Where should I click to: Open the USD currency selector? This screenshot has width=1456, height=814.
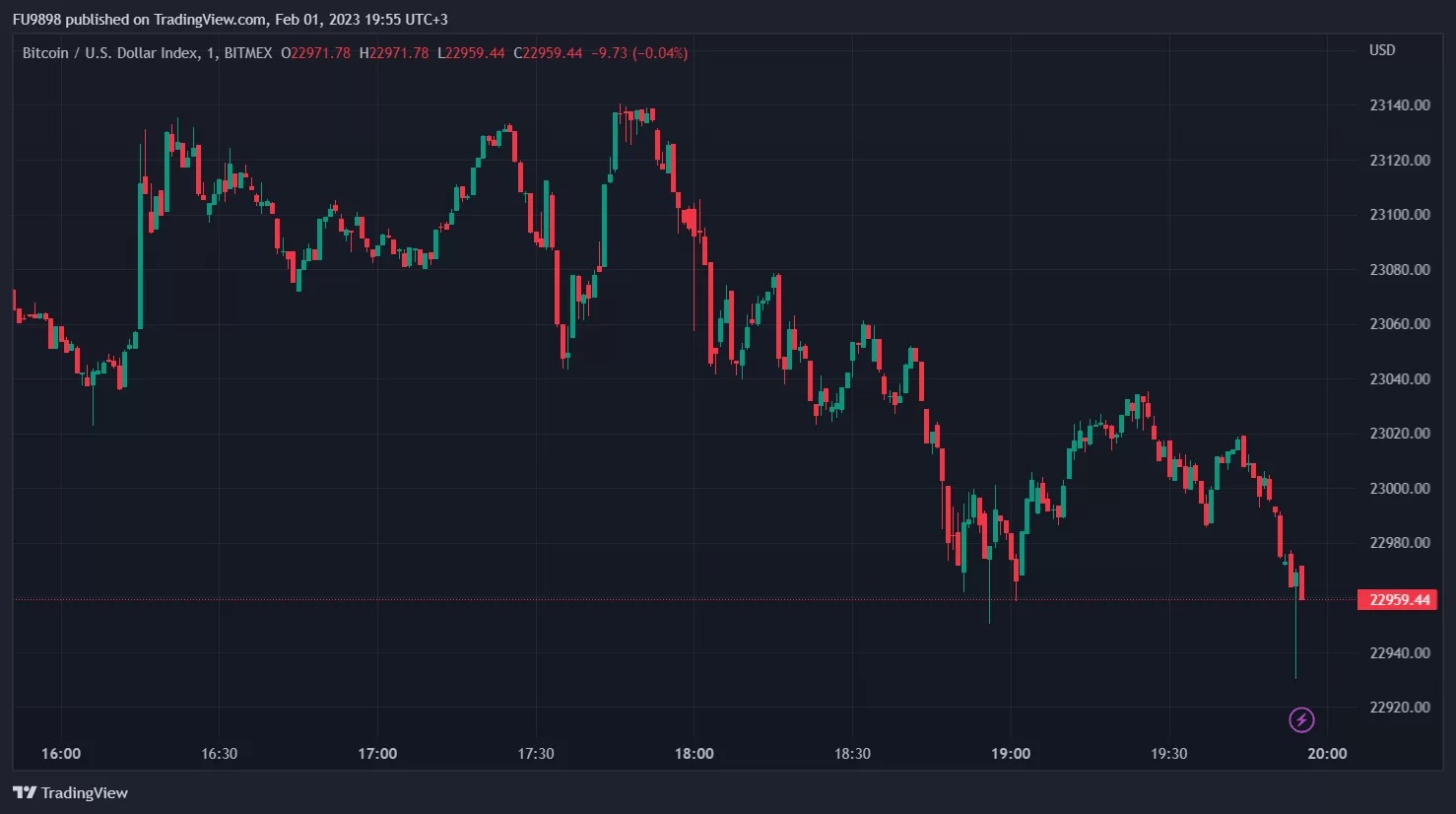tap(1381, 50)
